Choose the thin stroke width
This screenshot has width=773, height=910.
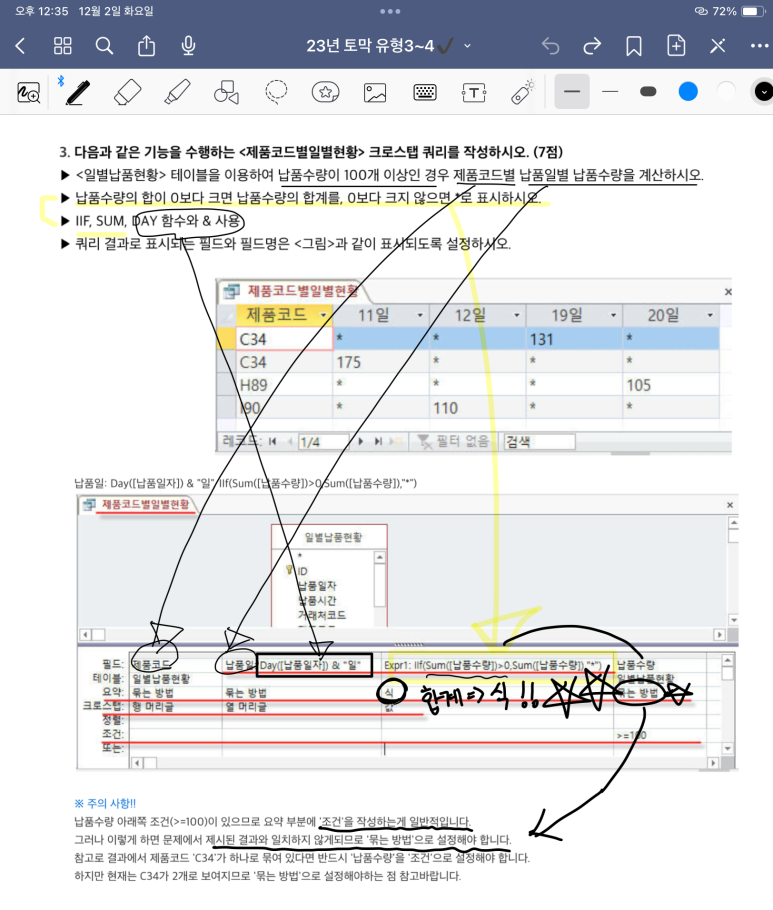tap(610, 92)
